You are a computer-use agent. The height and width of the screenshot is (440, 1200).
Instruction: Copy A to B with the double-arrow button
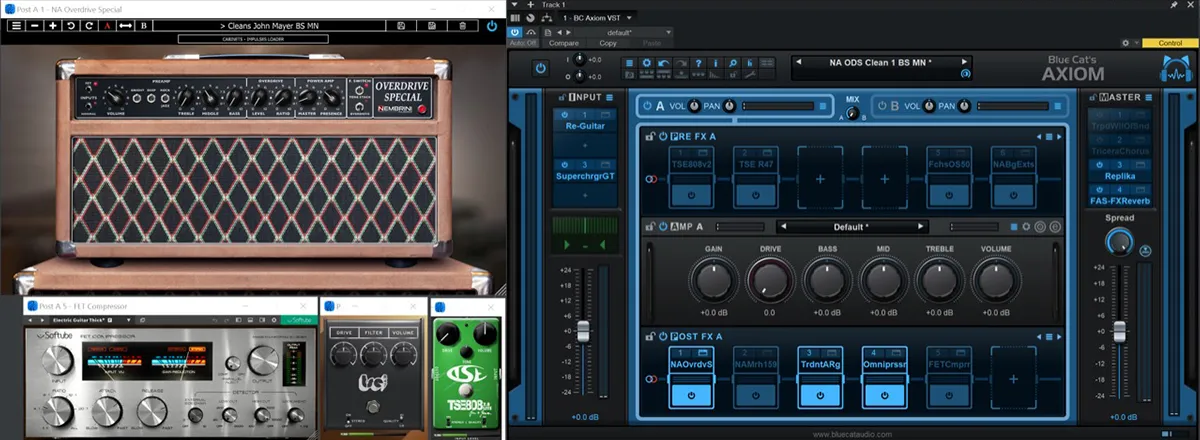click(126, 25)
